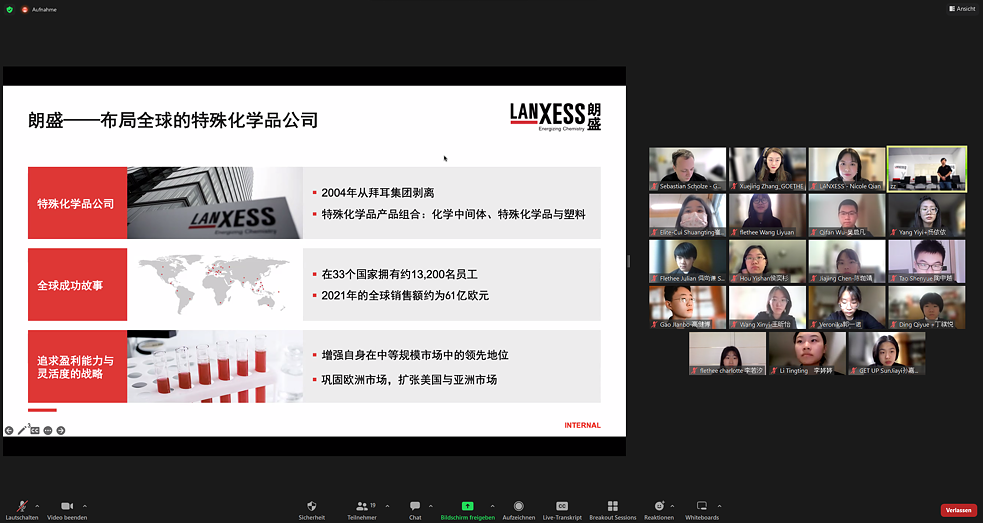983x523 pixels.
Task: Open share options arrow beside Bildschirm freigeben
Action: [x=492, y=506]
